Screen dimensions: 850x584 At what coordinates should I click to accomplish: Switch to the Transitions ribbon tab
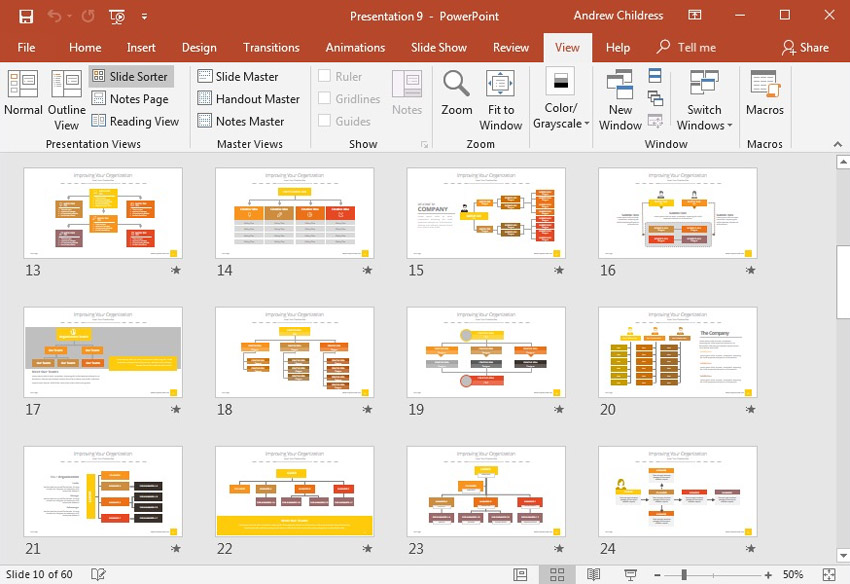[271, 47]
